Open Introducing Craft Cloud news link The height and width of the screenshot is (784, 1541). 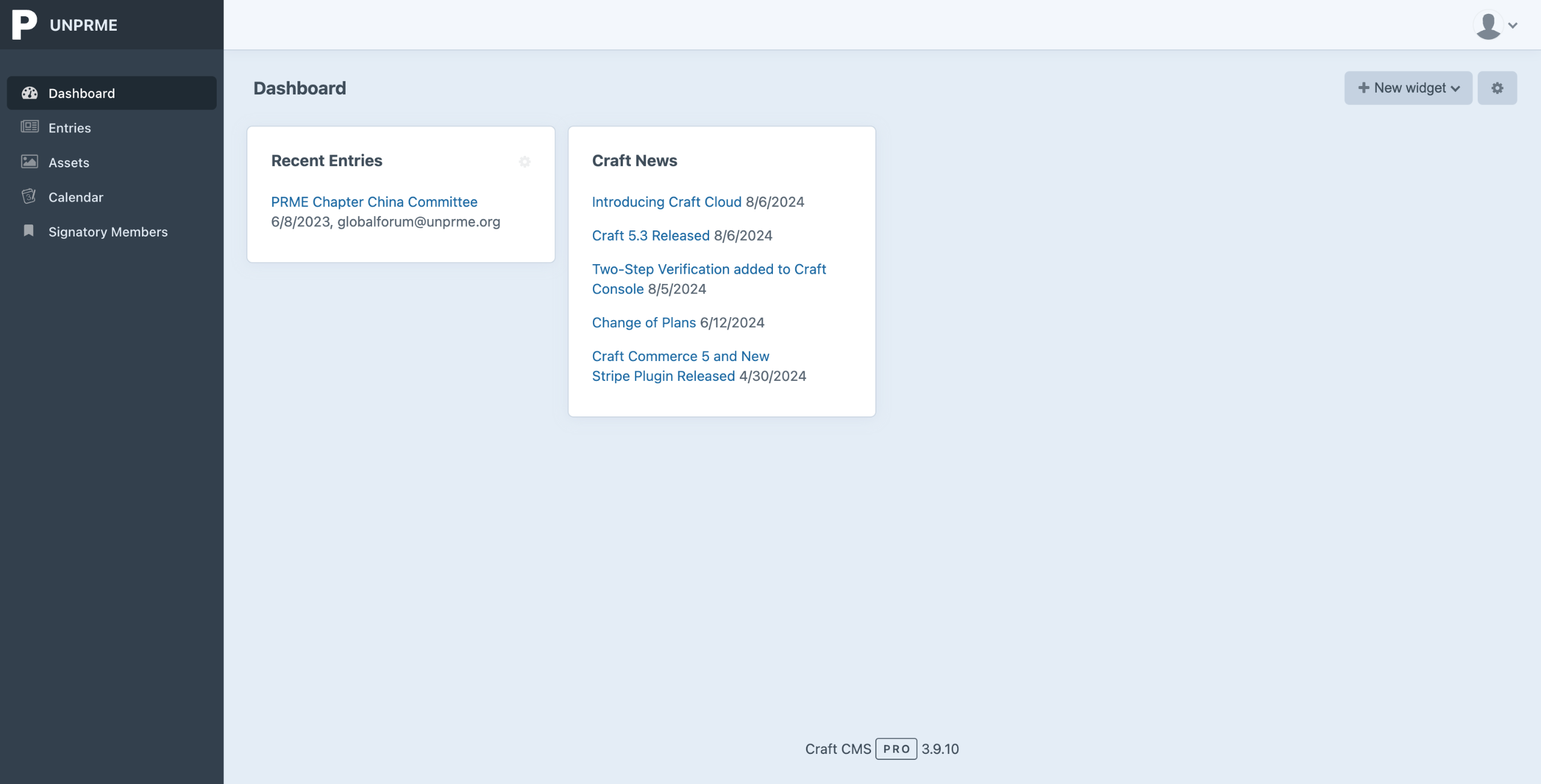666,202
